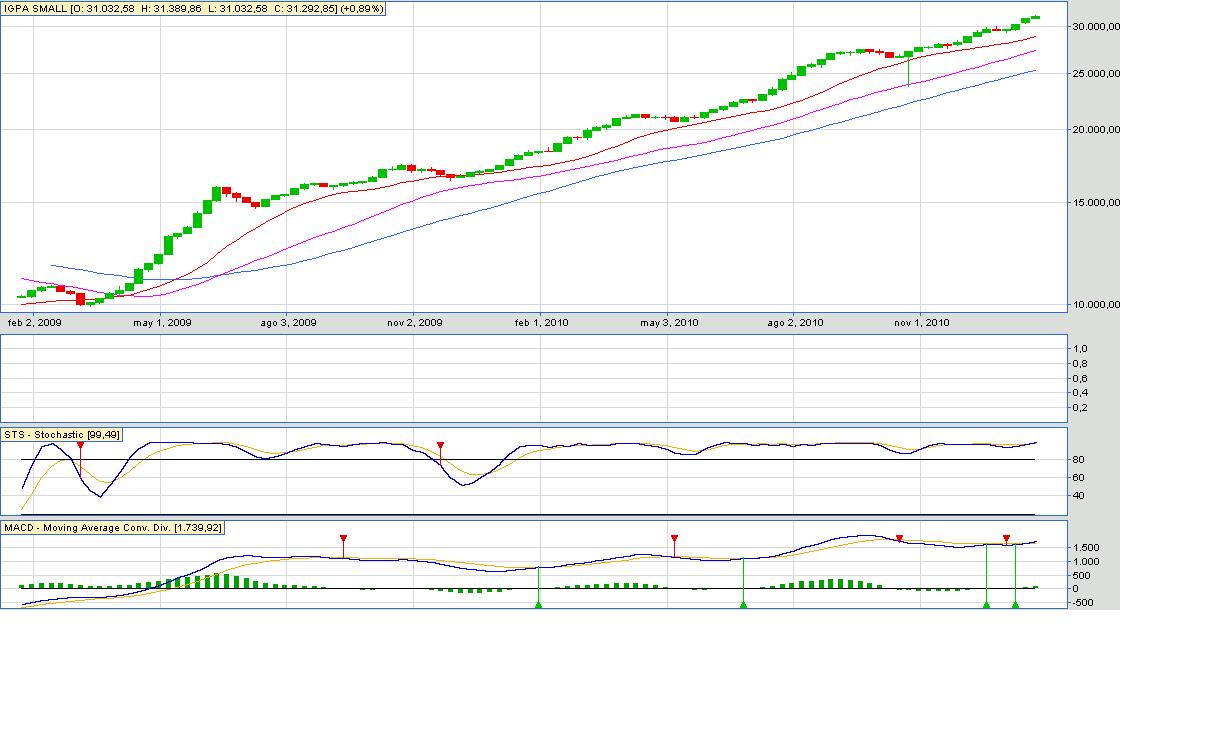Click MACD green buy arrow near feb 2010
1218x754 pixels.
pyautogui.click(x=538, y=604)
